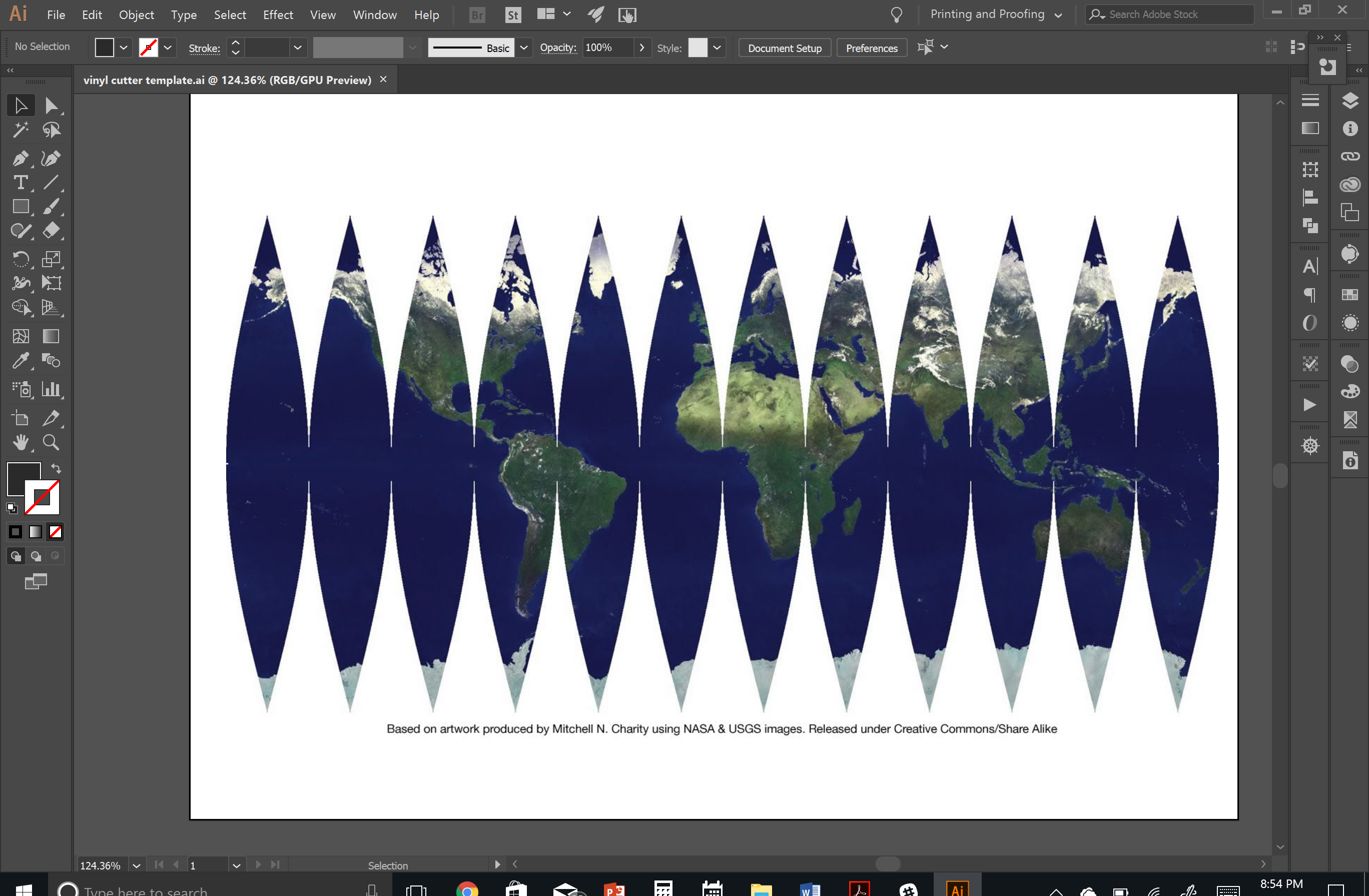Image resolution: width=1369 pixels, height=896 pixels.
Task: Open the Select menu
Action: coord(230,15)
